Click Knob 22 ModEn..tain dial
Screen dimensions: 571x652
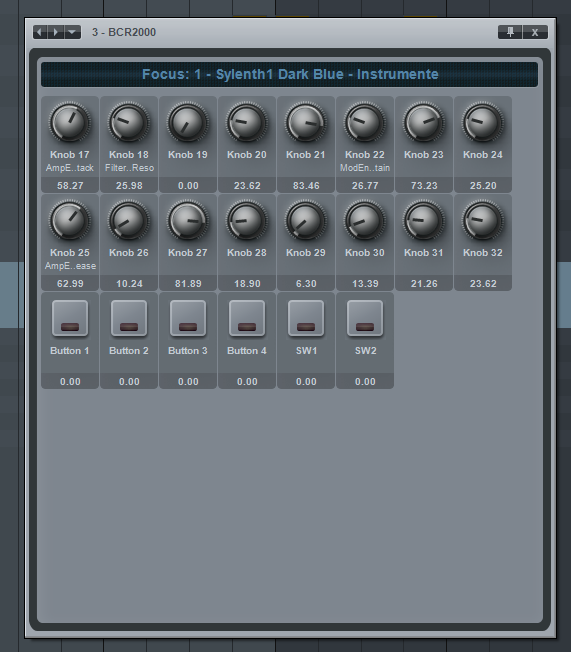tap(365, 123)
